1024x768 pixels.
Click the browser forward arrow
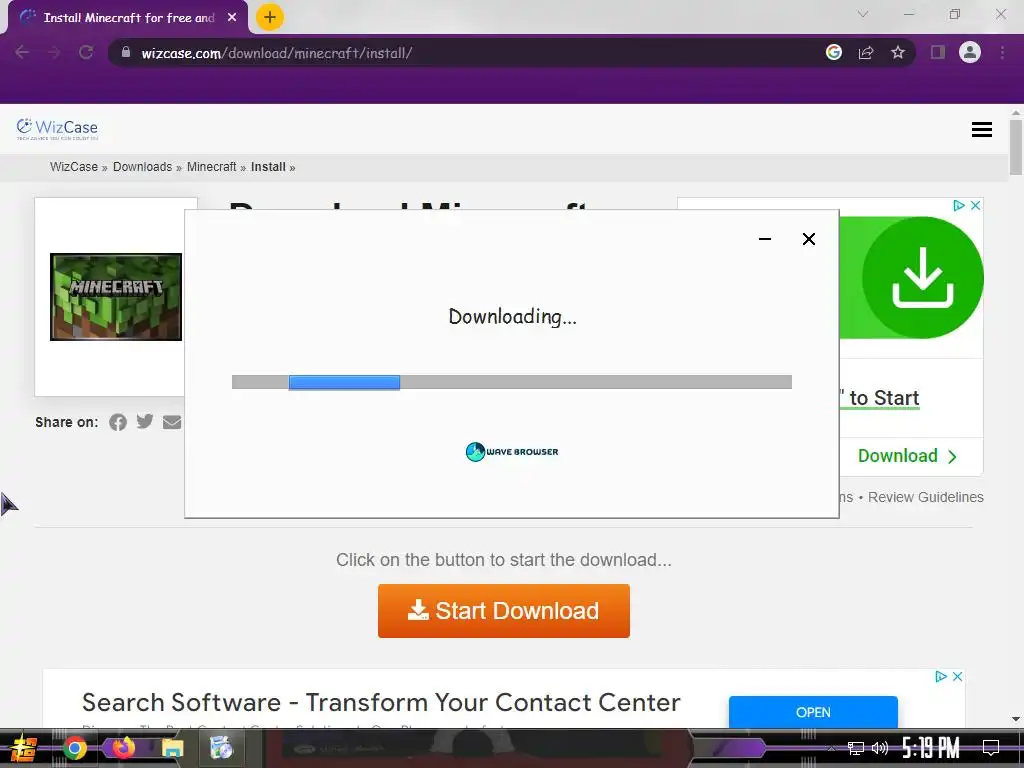54,52
